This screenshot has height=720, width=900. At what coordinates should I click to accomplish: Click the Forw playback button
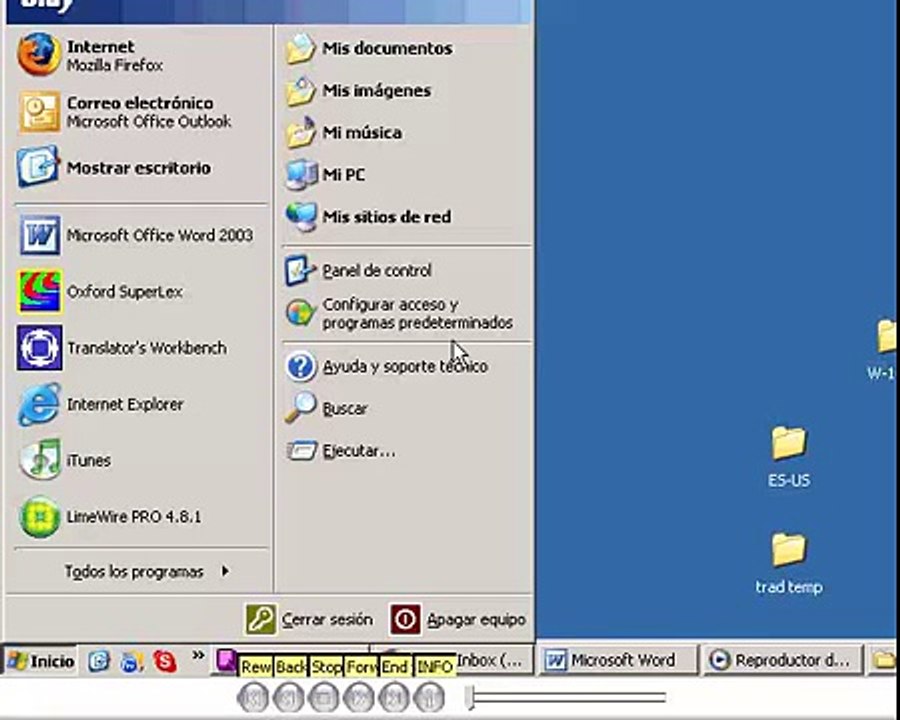click(359, 698)
